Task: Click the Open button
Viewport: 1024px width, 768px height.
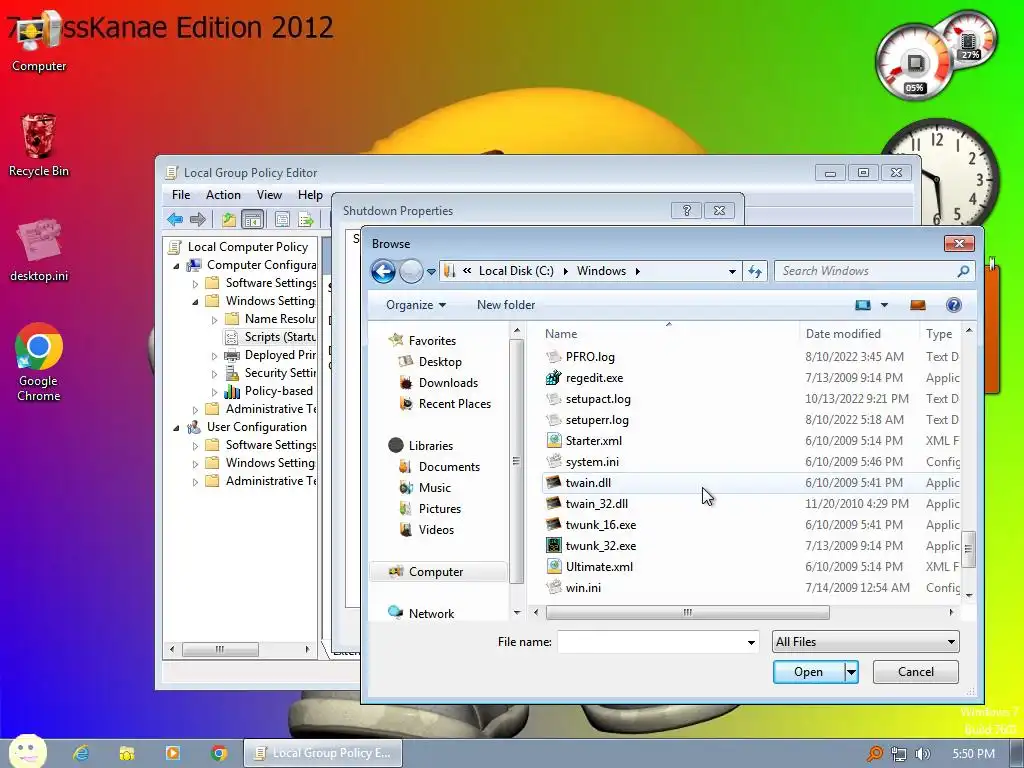Action: point(808,672)
